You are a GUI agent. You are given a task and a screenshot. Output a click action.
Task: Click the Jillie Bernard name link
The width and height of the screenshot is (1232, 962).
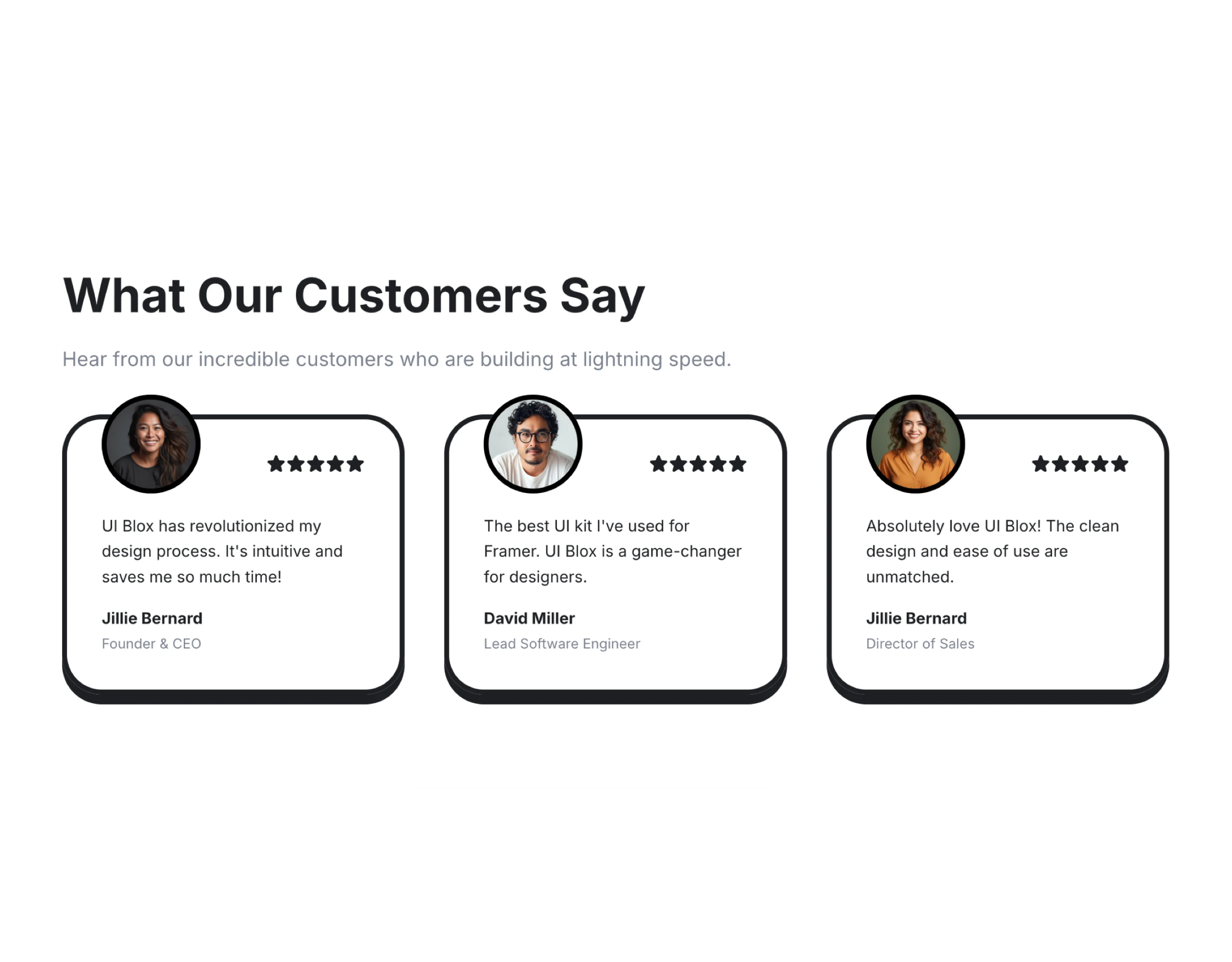(151, 617)
